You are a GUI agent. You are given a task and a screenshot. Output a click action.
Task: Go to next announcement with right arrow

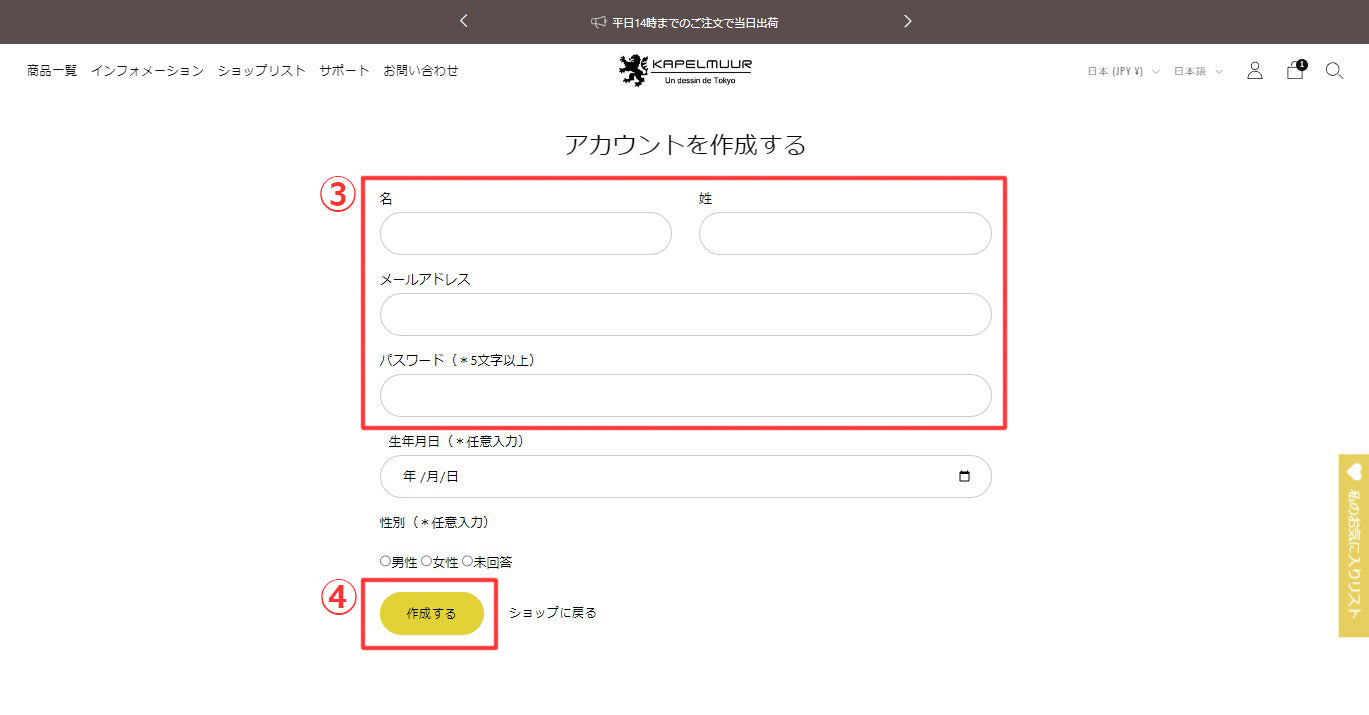tap(907, 21)
